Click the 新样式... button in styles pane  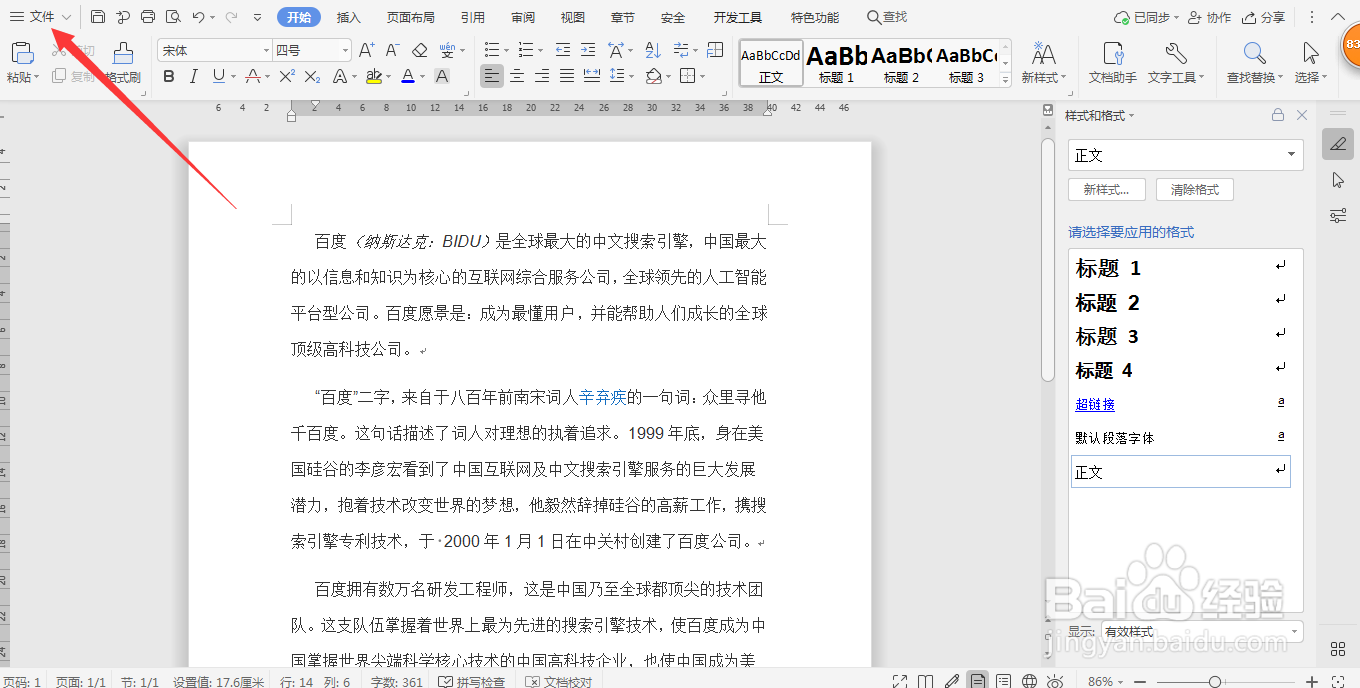1107,190
